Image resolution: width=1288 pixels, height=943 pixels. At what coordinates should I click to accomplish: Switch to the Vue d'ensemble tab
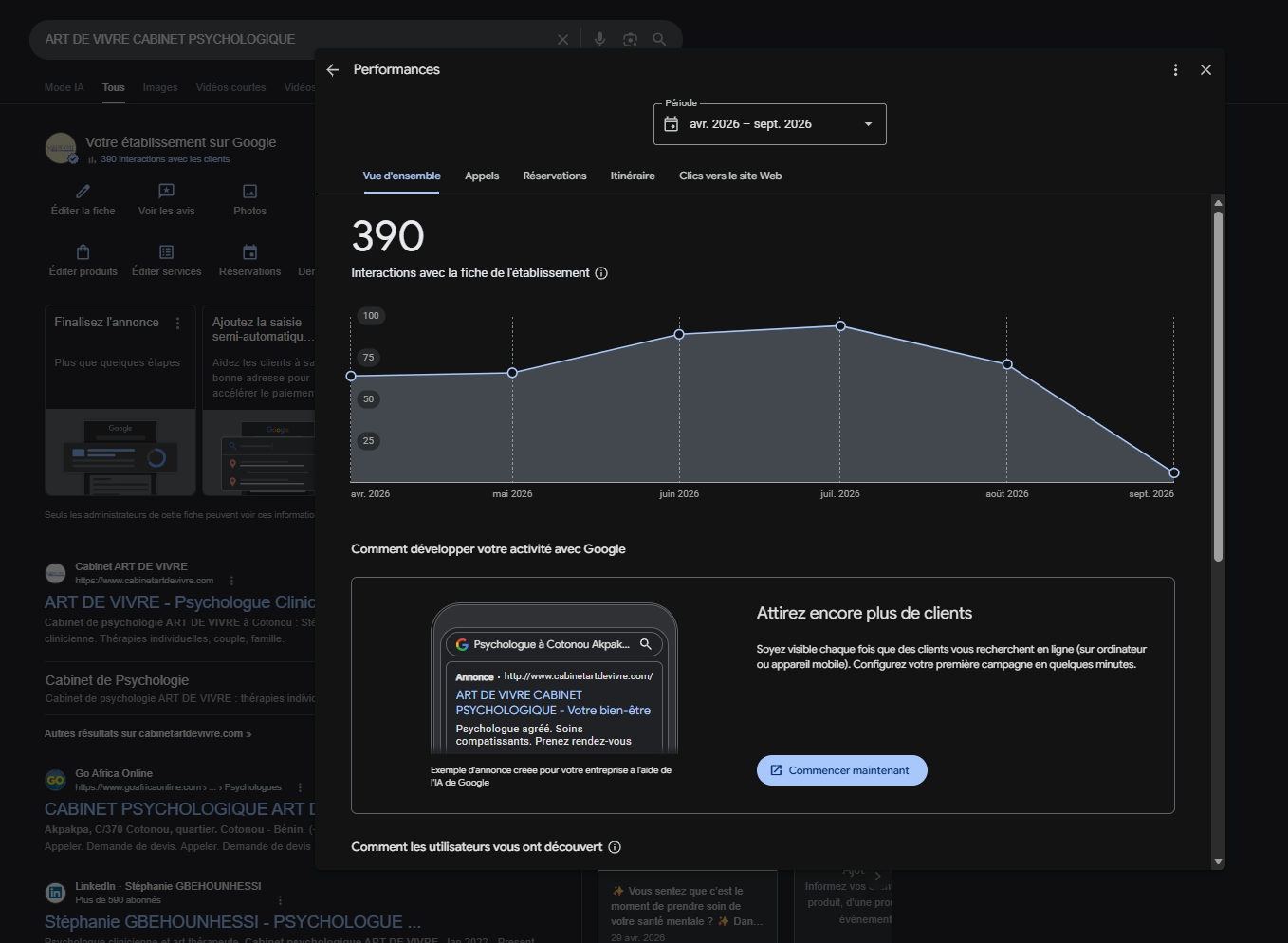401,176
